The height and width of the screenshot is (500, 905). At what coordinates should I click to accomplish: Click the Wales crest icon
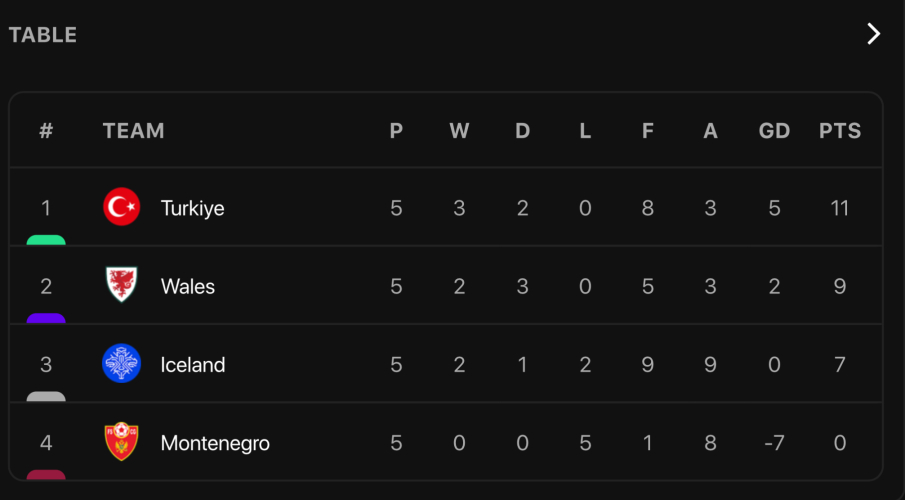pyautogui.click(x=121, y=286)
